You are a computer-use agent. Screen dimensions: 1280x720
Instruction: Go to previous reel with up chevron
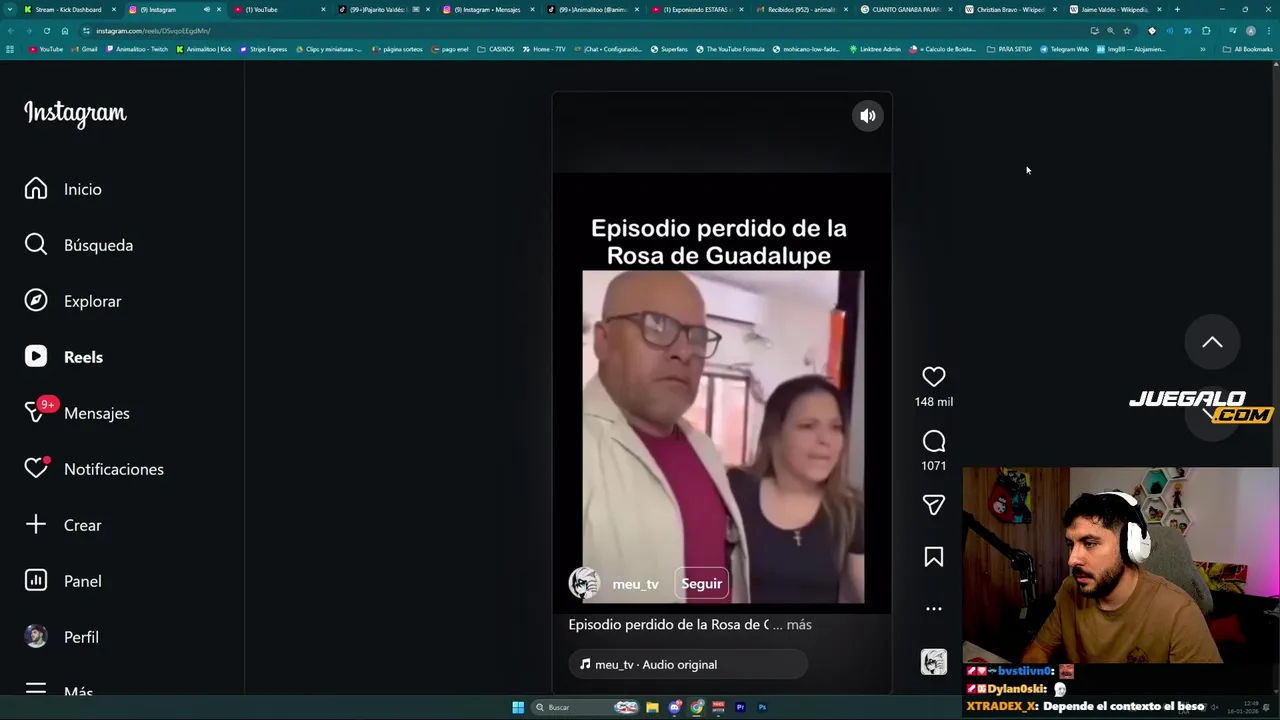[x=1212, y=342]
